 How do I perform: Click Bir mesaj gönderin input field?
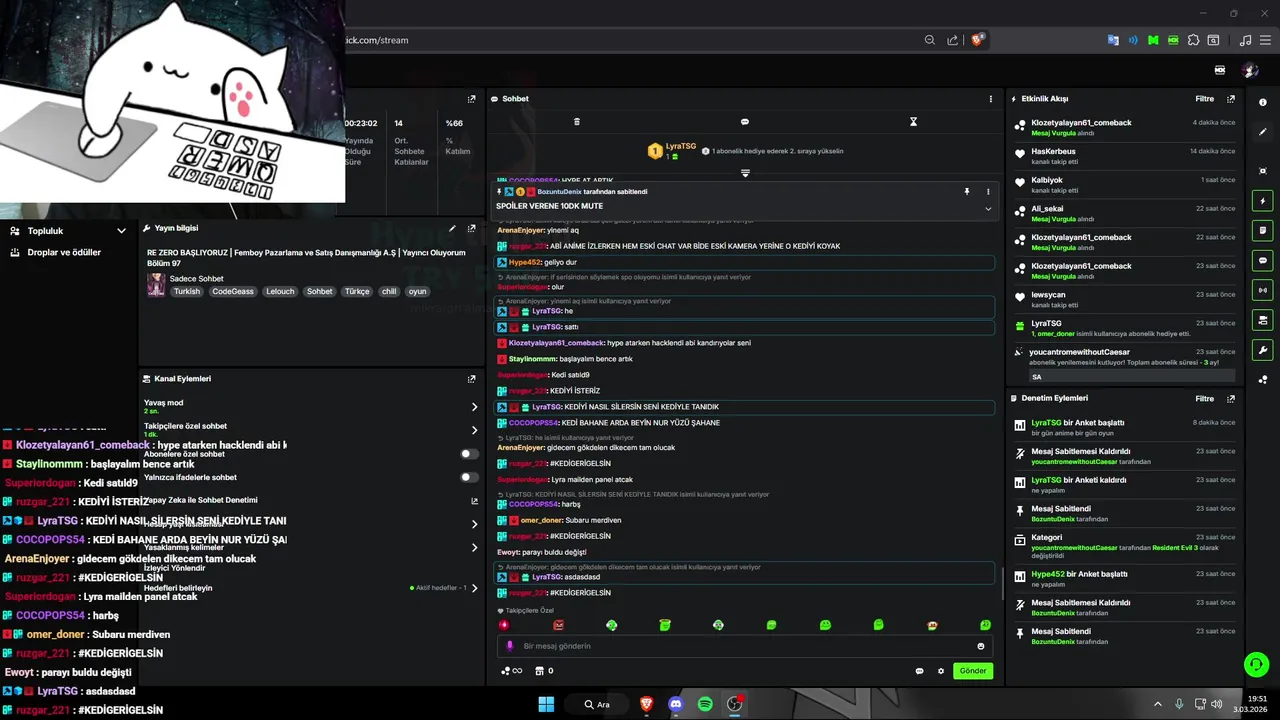point(745,646)
